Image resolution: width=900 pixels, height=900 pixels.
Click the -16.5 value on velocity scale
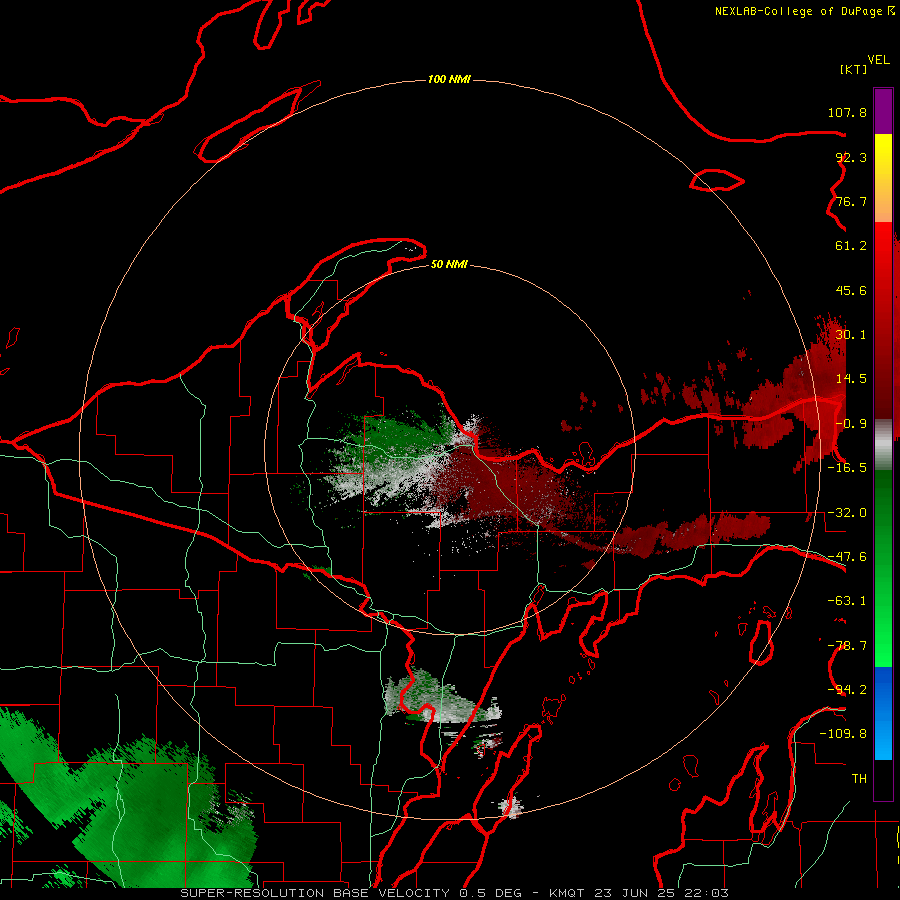[x=847, y=468]
